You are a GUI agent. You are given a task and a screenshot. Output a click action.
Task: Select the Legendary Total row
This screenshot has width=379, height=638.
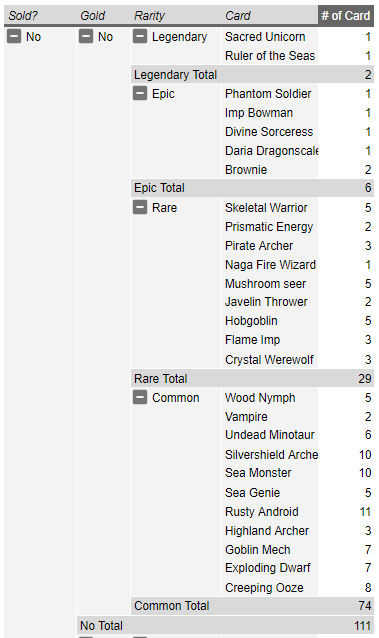tap(252, 74)
